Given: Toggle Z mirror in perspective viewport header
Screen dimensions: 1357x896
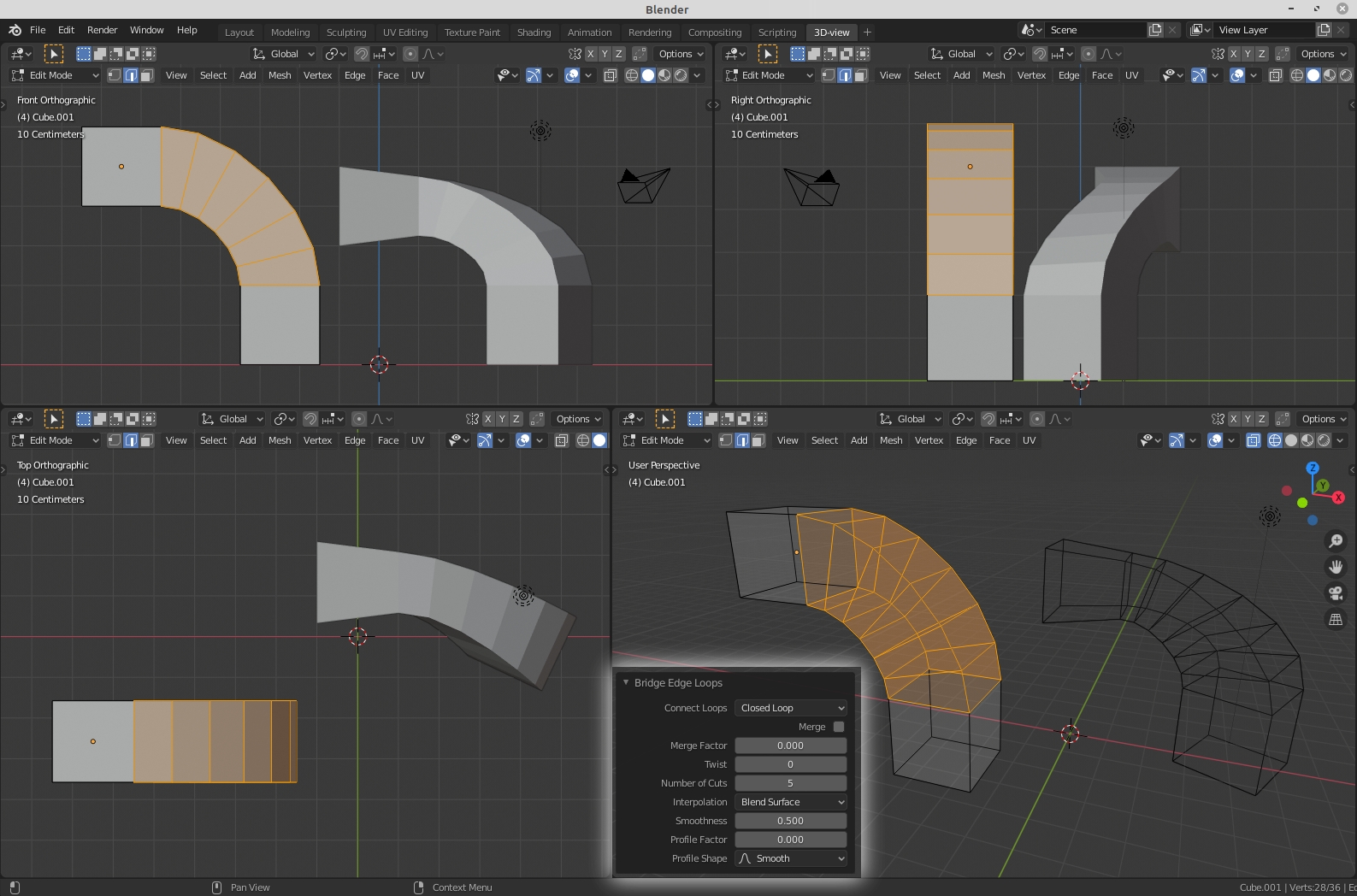Looking at the screenshot, I should 1261,419.
